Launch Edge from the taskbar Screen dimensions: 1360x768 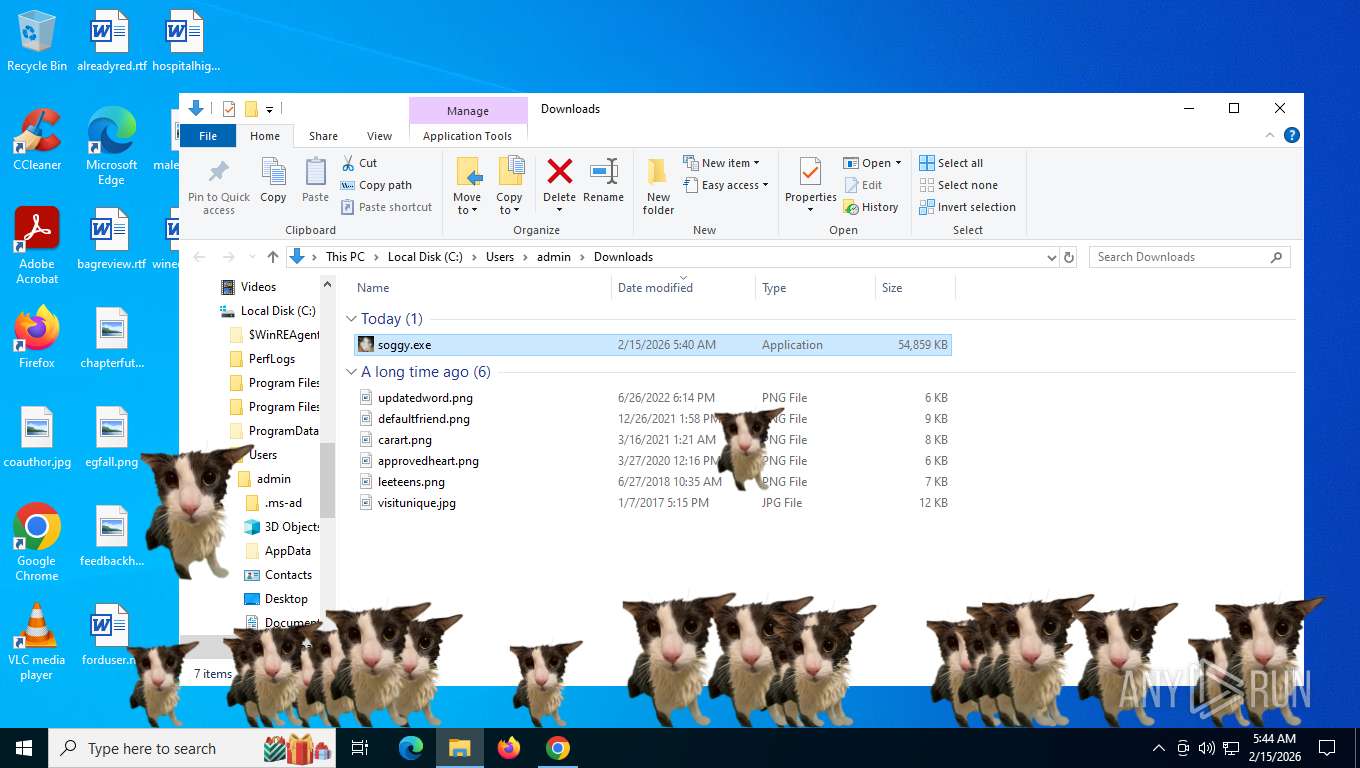410,748
